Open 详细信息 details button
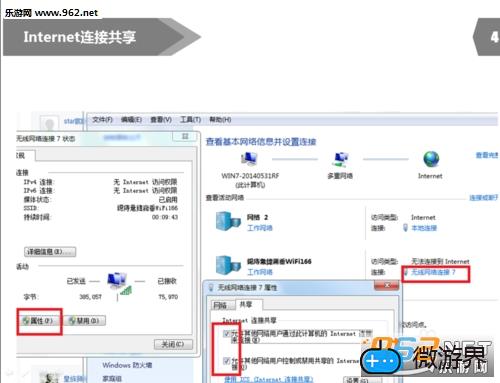Viewport: 500px width, 383px height. point(50,252)
